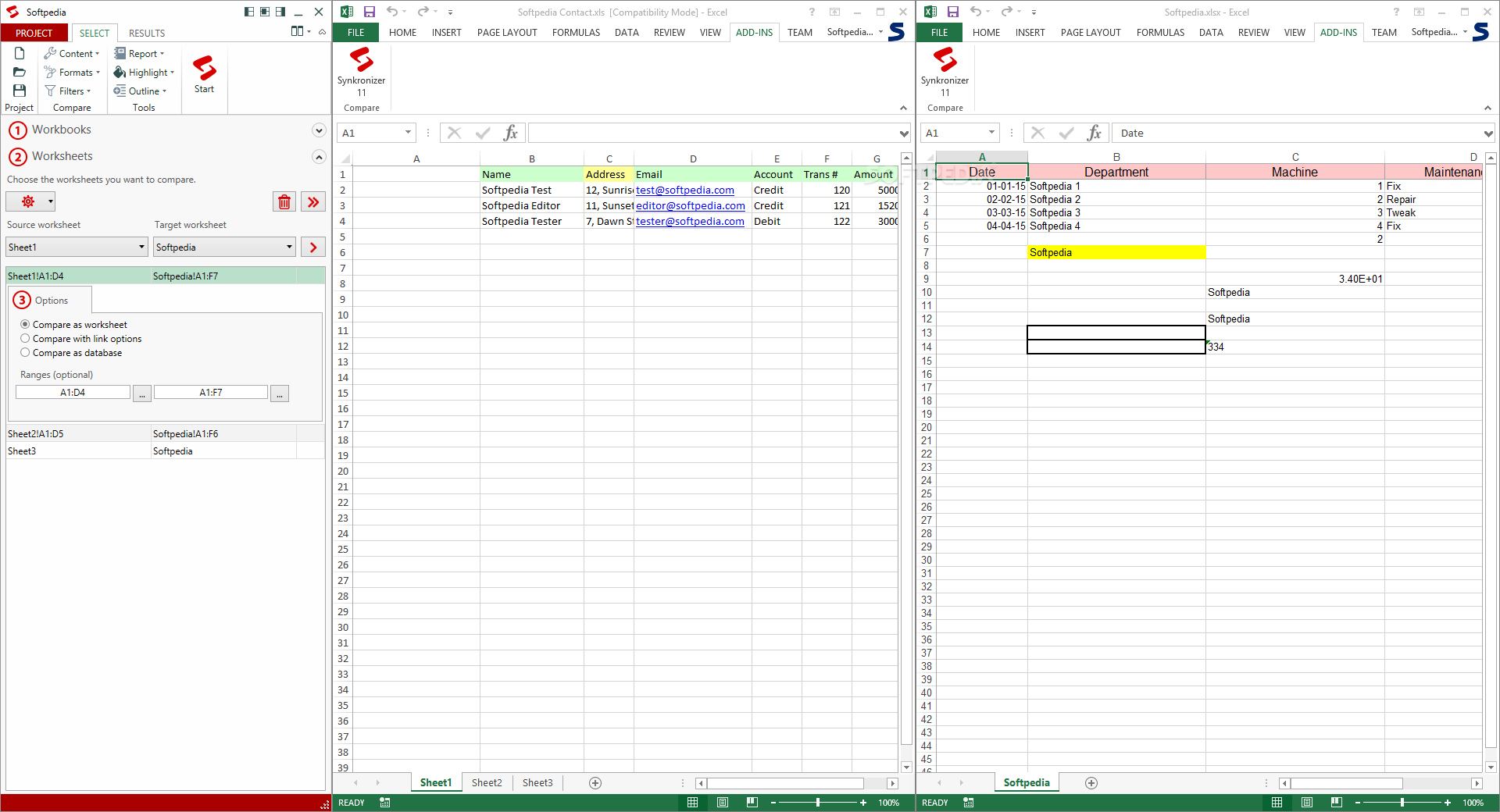Open the Filters dropdown
This screenshot has width=1500, height=812.
(67, 91)
